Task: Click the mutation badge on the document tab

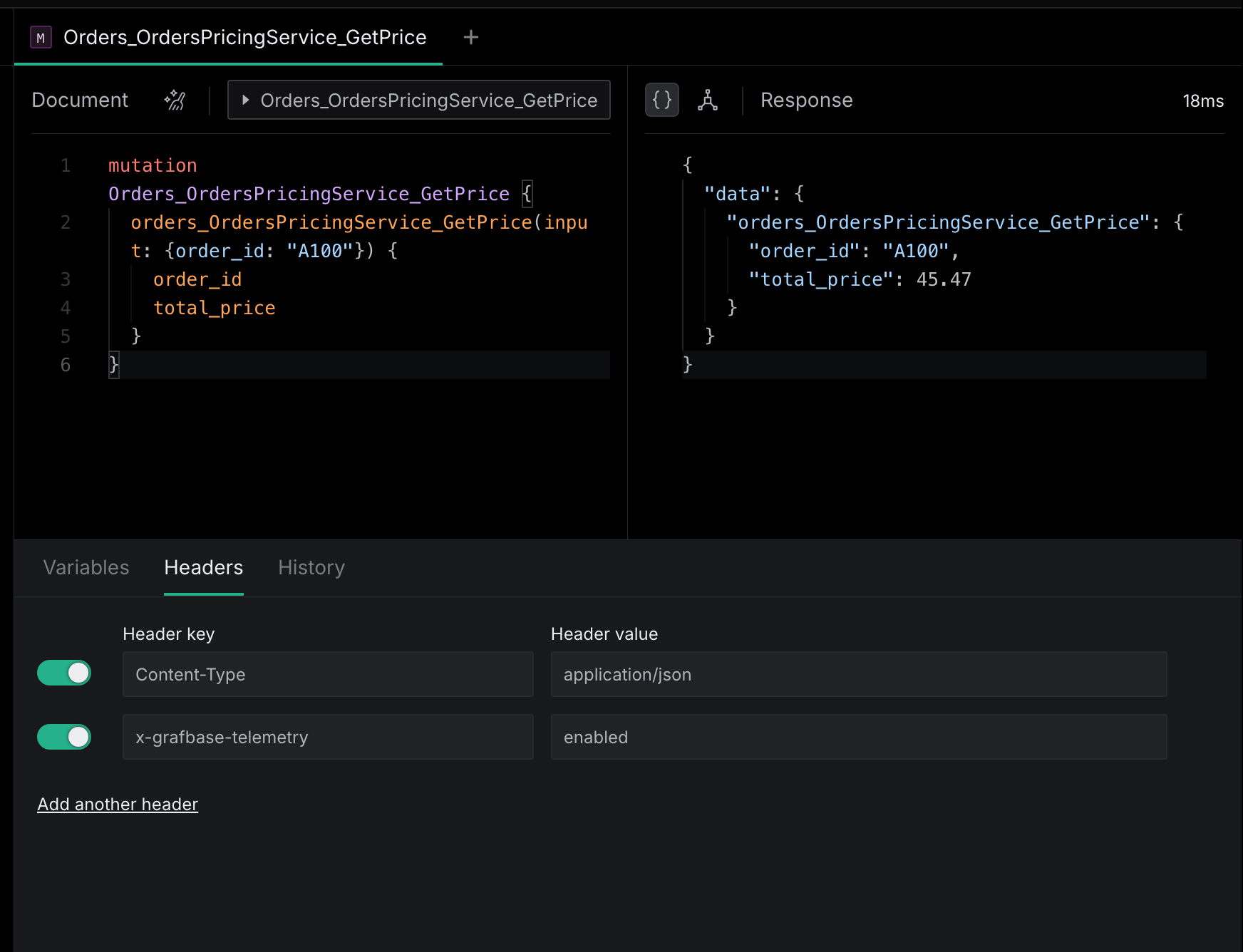Action: tap(41, 37)
